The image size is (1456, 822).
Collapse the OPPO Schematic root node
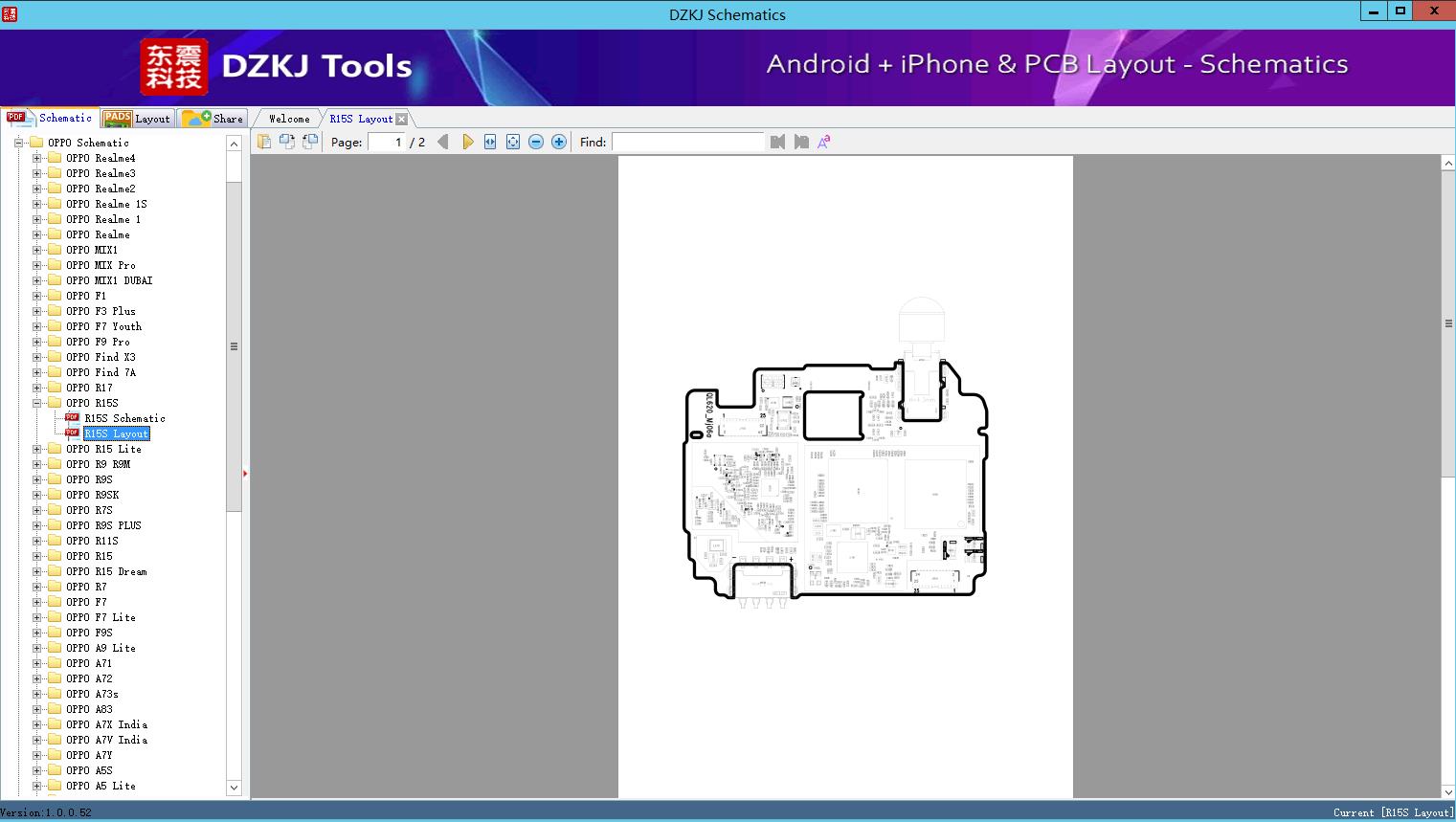tap(18, 143)
